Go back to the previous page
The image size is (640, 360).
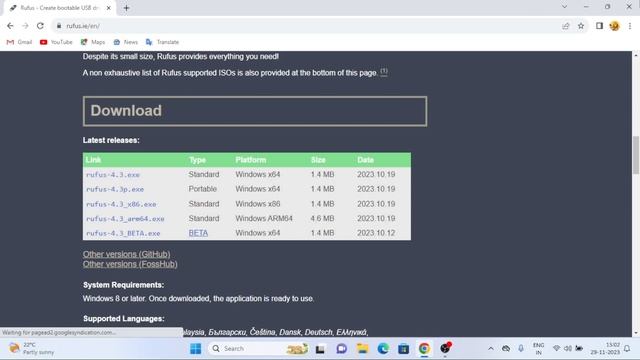click(x=10, y=26)
